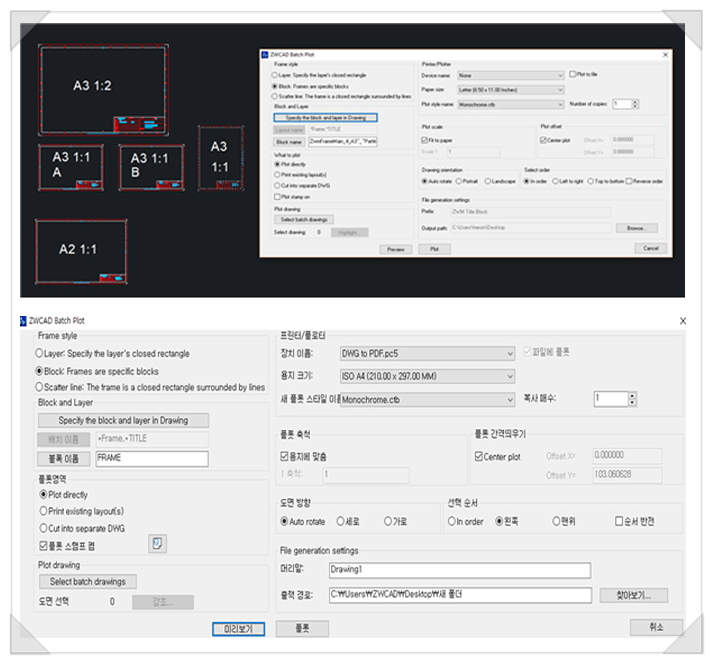The width and height of the screenshot is (713, 664).
Task: Select Auto rotate orientation in Korean dialog
Action: point(303,521)
